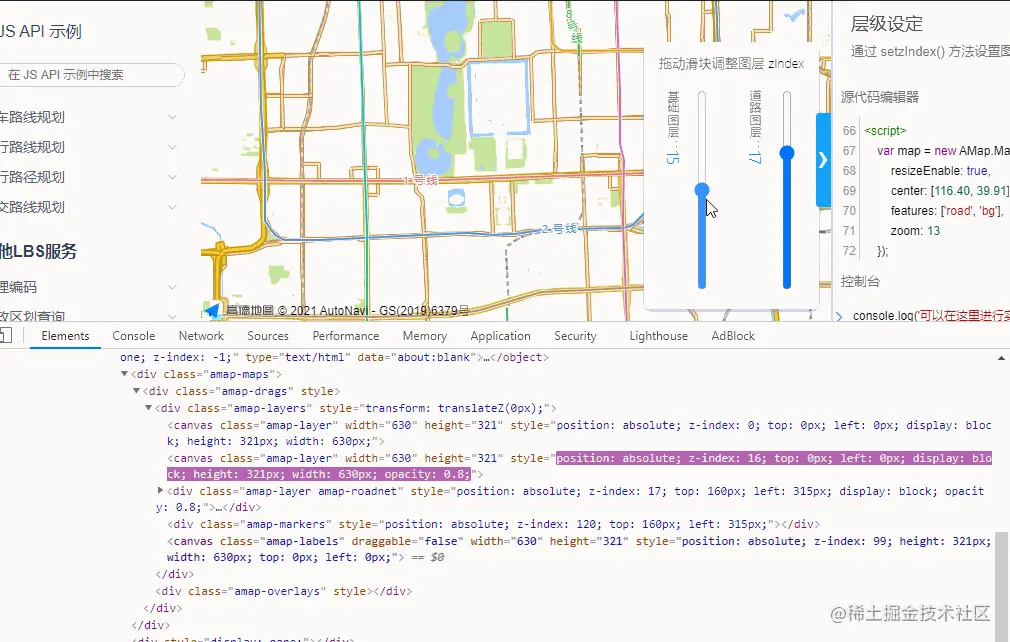Image resolution: width=1010 pixels, height=642 pixels.
Task: Open the Elements tab
Action: tap(65, 335)
